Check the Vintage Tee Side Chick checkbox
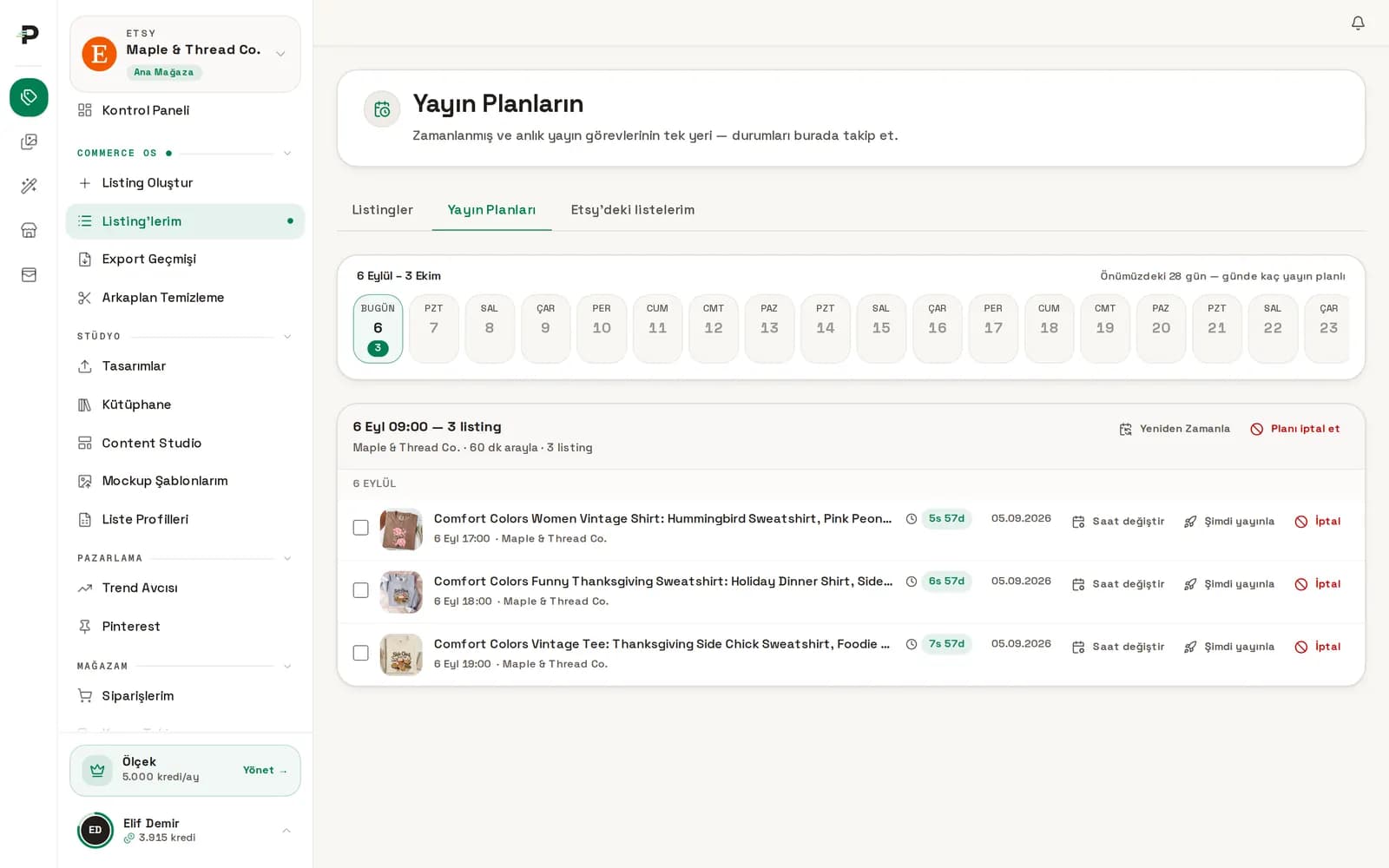This screenshot has height=868, width=1389. 360,653
